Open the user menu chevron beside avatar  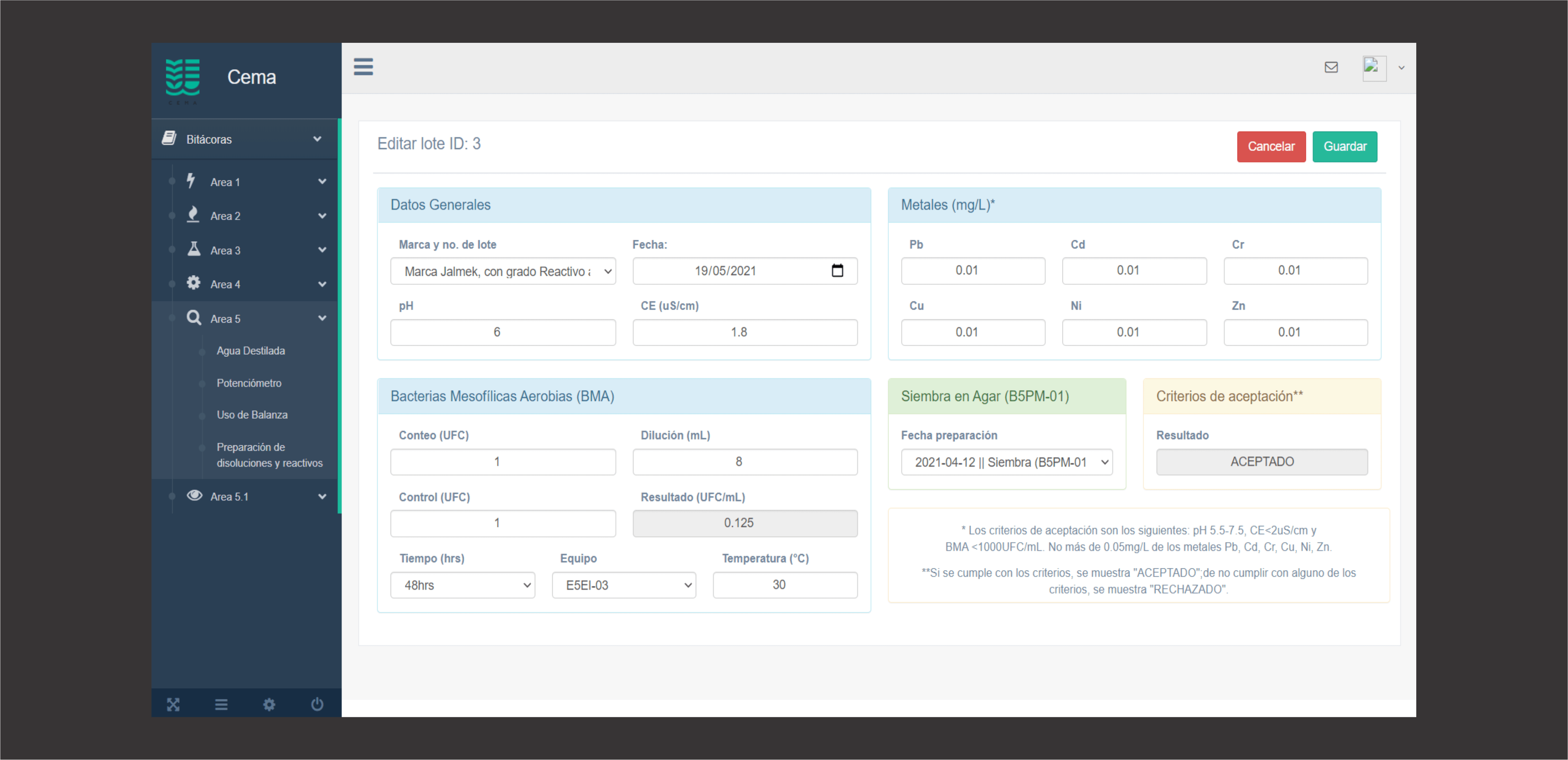[x=1402, y=68]
